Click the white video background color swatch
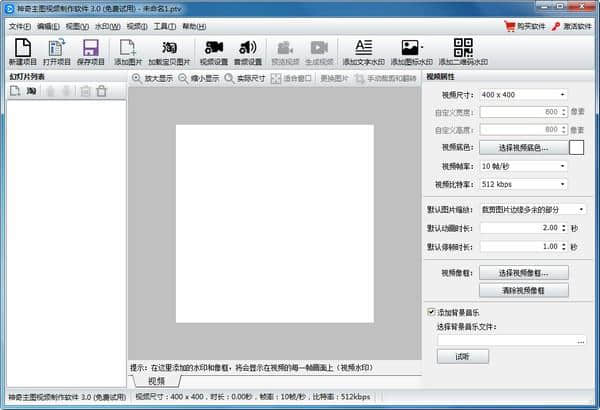 577,148
